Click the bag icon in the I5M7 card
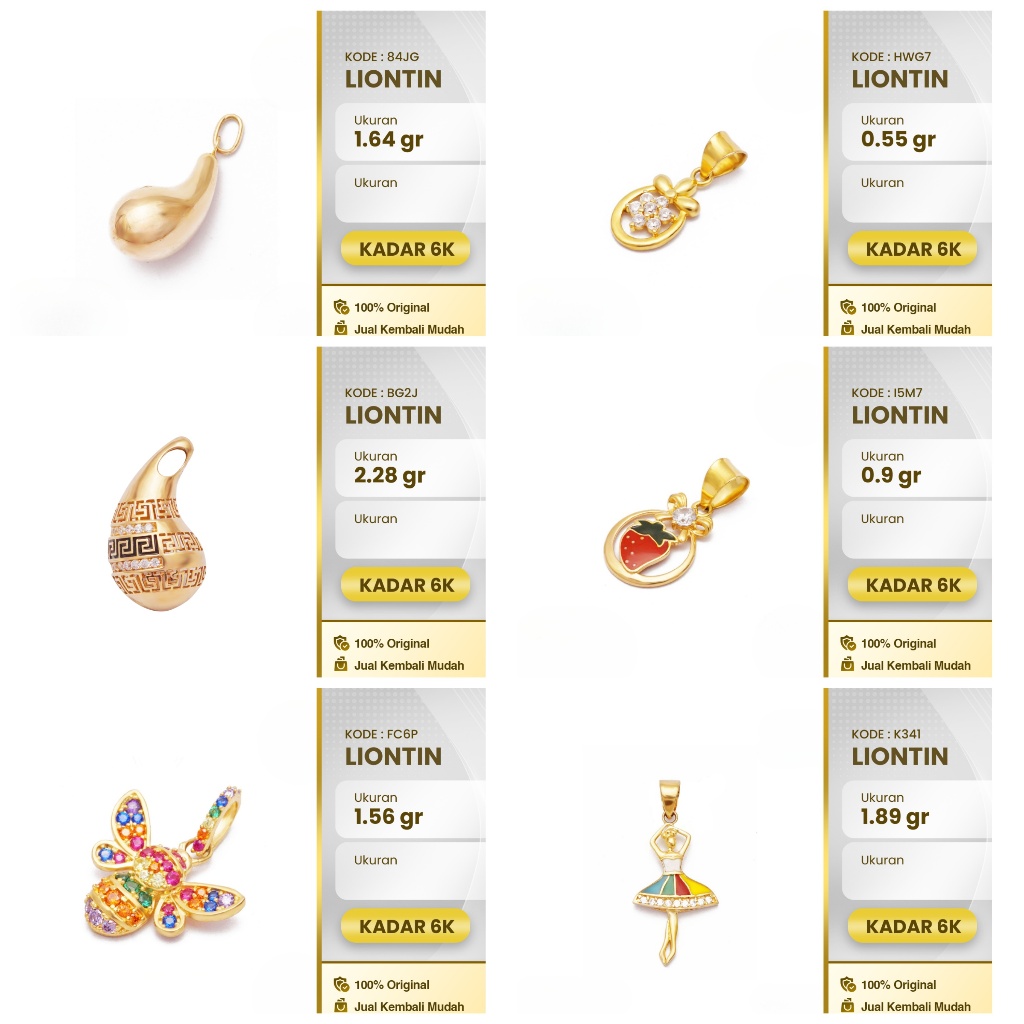The height and width of the screenshot is (1024, 1024). tap(848, 665)
